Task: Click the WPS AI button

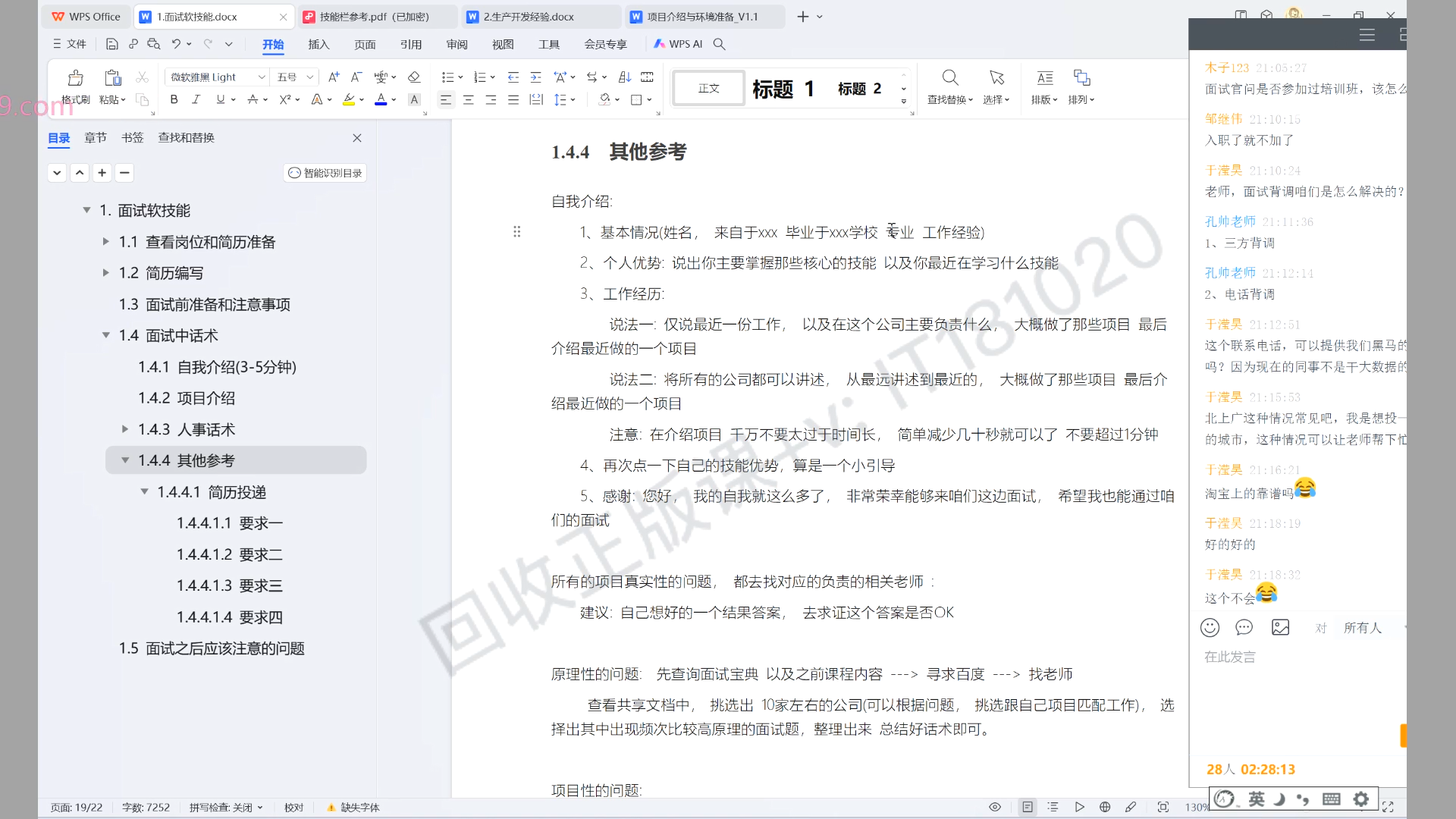Action: tap(679, 44)
